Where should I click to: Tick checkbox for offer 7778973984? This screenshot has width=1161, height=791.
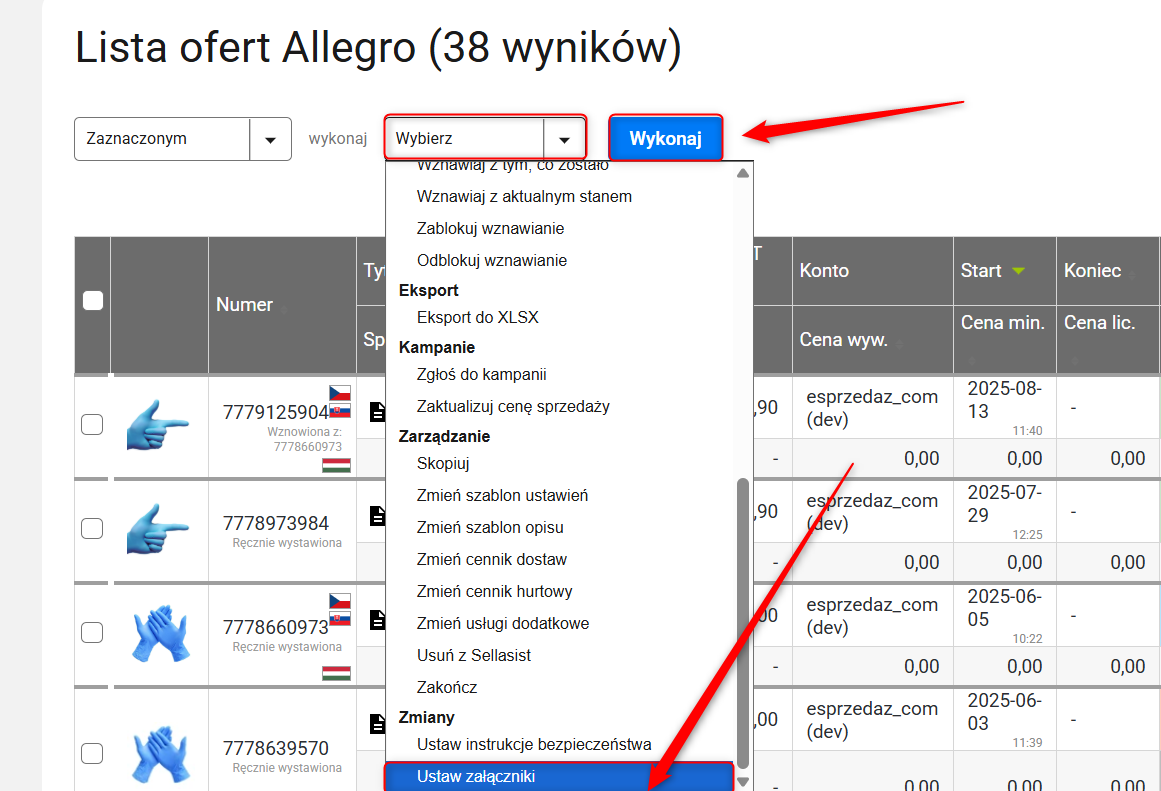point(92,529)
